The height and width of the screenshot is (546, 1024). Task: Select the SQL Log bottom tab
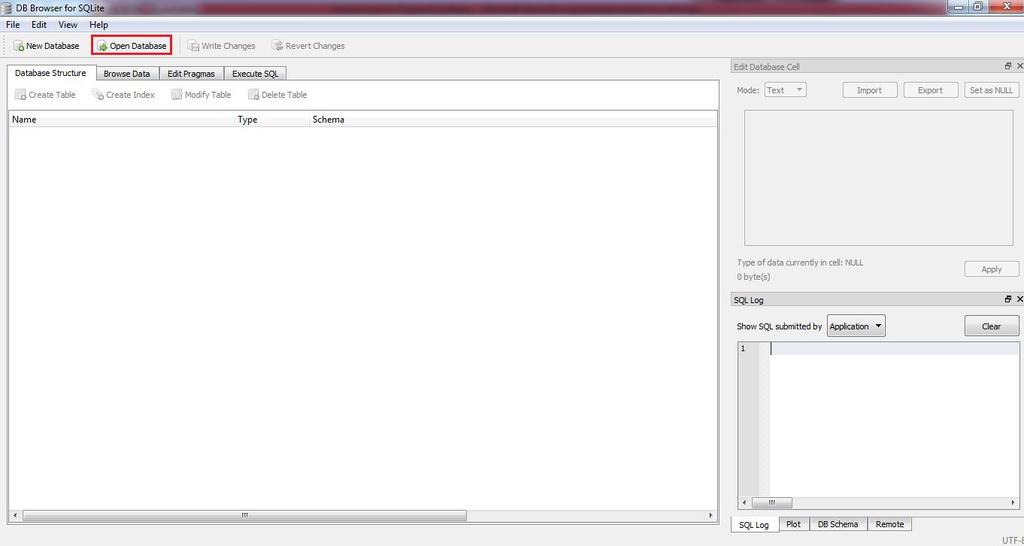[x=754, y=524]
